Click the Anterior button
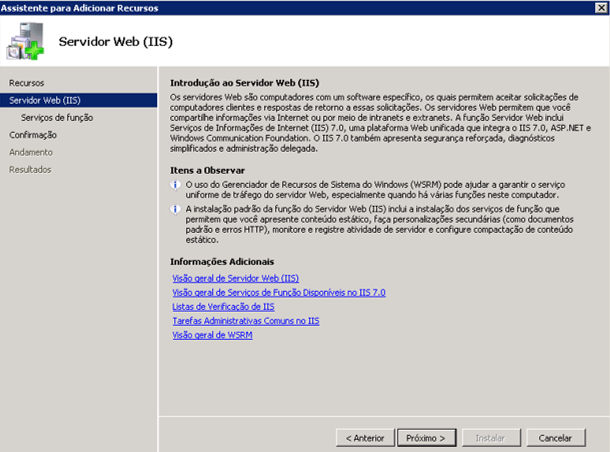 pyautogui.click(x=365, y=438)
